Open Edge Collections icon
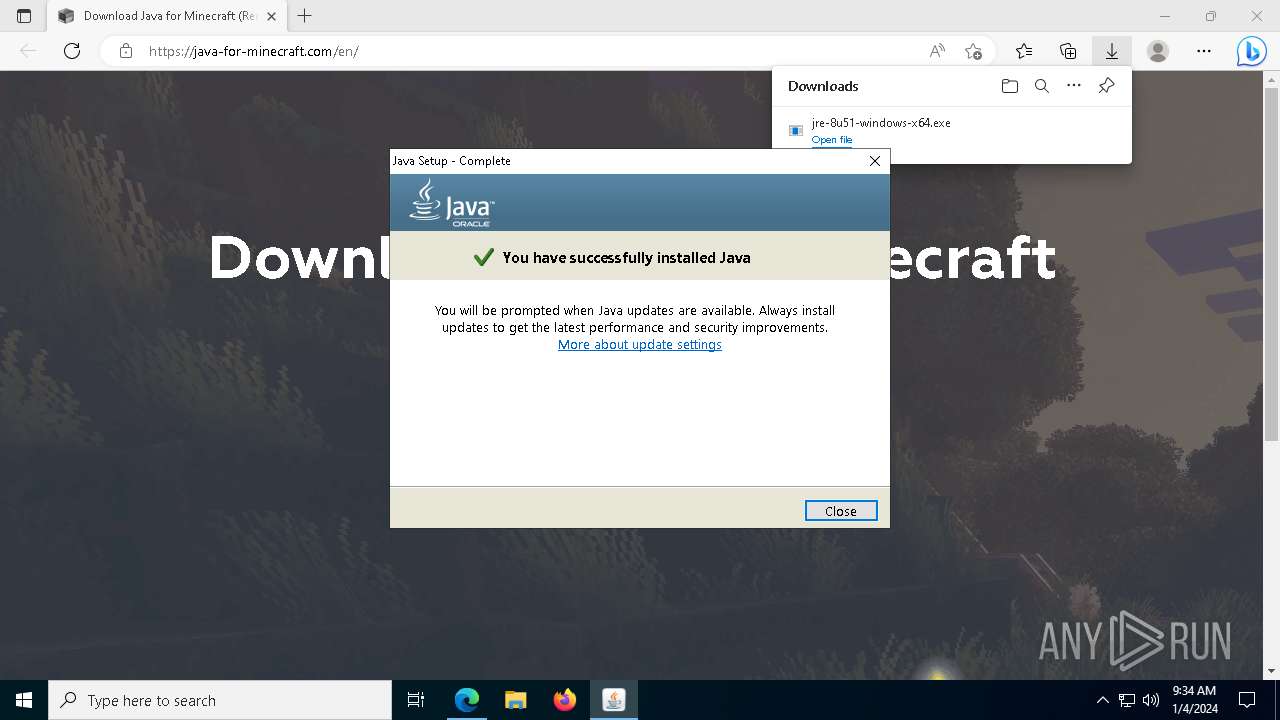Viewport: 1280px width, 720px height. pyautogui.click(x=1068, y=51)
